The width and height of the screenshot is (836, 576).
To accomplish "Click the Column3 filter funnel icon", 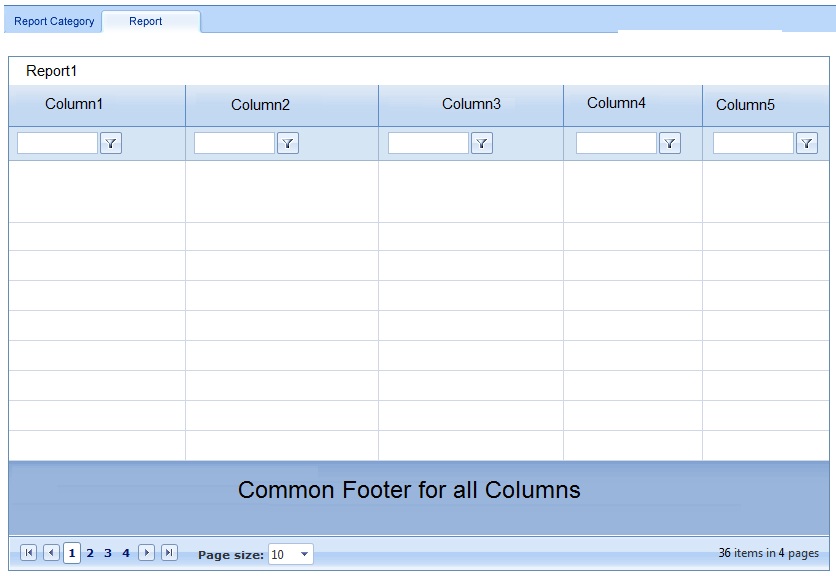I will tap(482, 143).
